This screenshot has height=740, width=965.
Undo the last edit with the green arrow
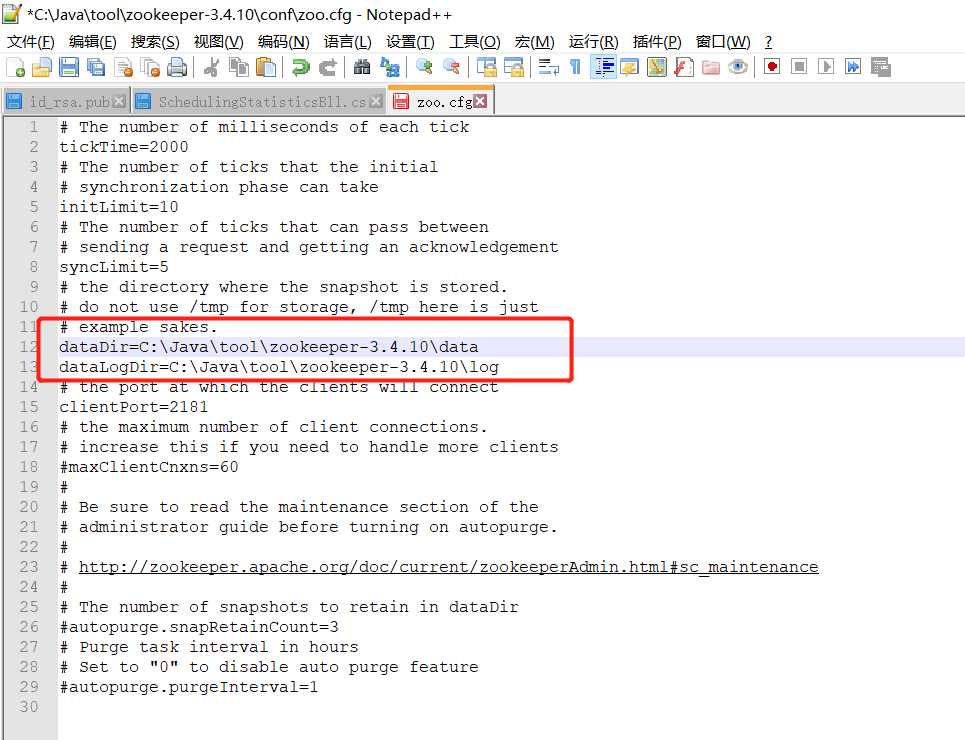tap(300, 67)
